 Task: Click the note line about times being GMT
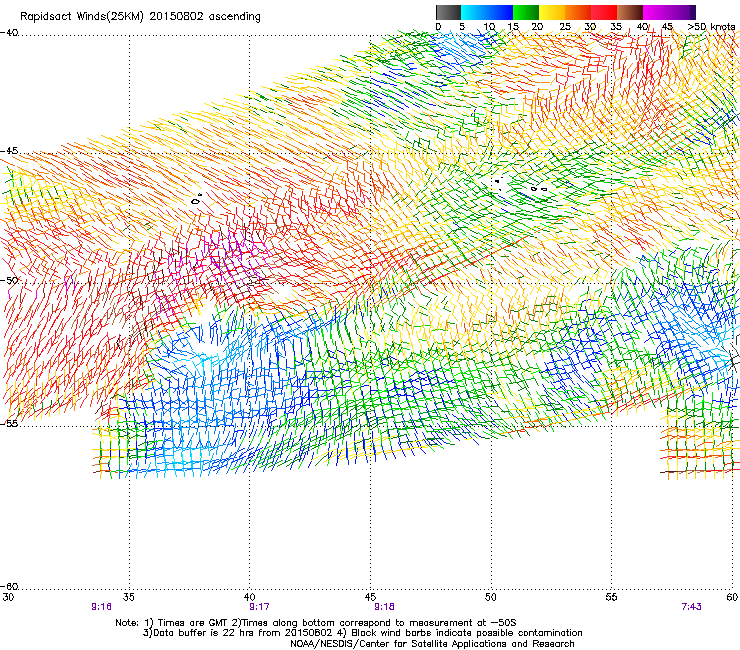point(316,623)
